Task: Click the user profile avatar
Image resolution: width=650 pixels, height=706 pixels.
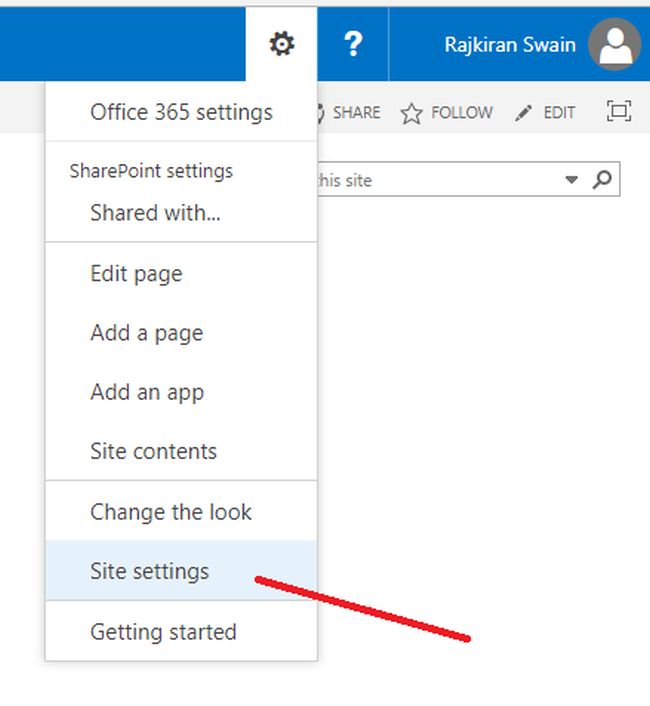Action: [614, 44]
